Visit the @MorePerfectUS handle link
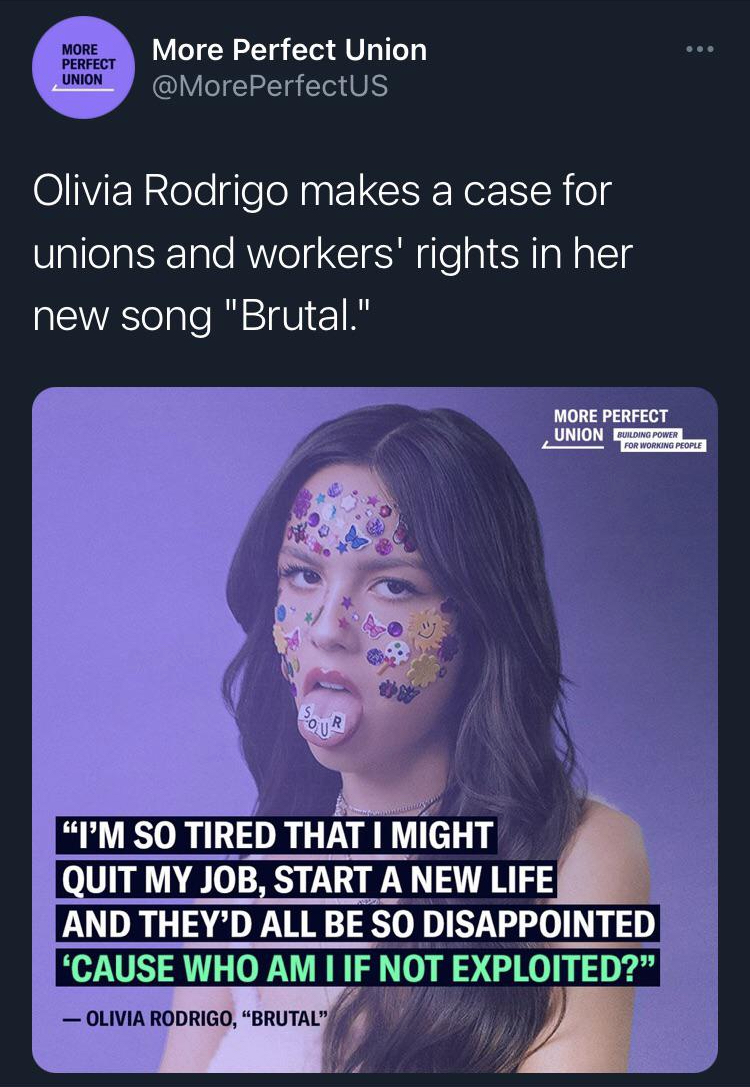 269,86
